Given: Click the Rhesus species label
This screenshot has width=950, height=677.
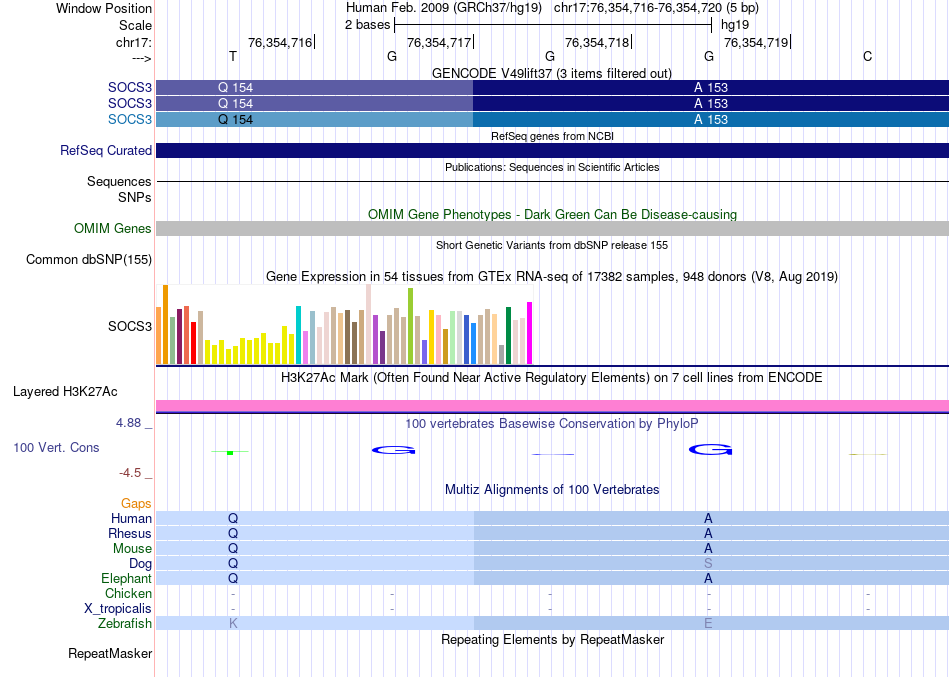Looking at the screenshot, I should pyautogui.click(x=130, y=533).
